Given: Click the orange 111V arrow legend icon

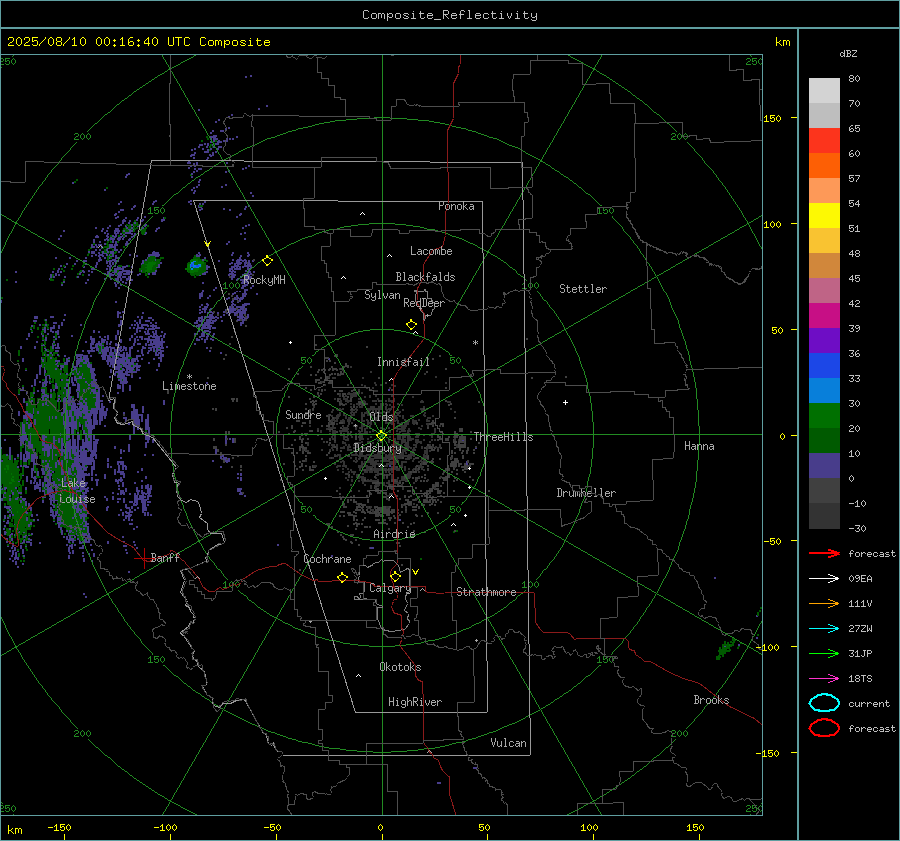Looking at the screenshot, I should 824,603.
